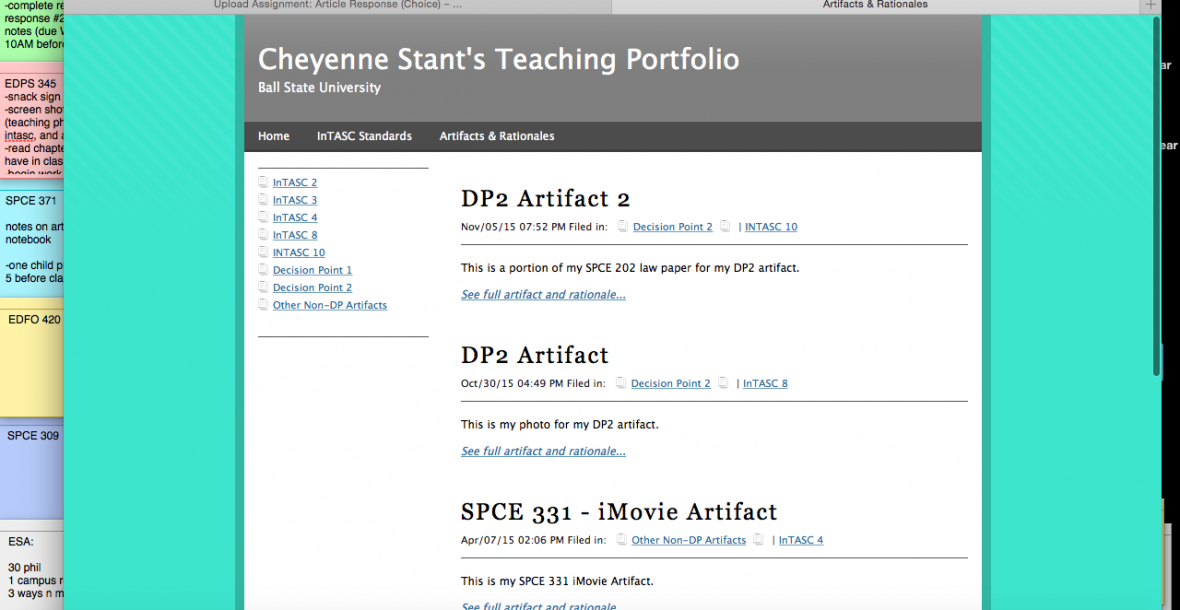Follow the INTASC 10 tag under DP2 Artifact 2
This screenshot has width=1180, height=610.
click(x=771, y=227)
